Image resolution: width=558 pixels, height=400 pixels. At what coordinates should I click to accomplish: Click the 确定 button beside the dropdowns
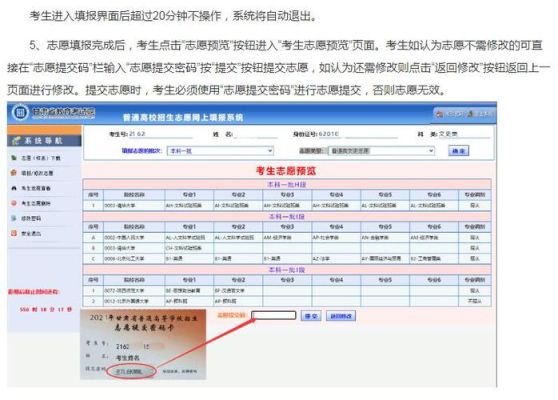point(459,151)
